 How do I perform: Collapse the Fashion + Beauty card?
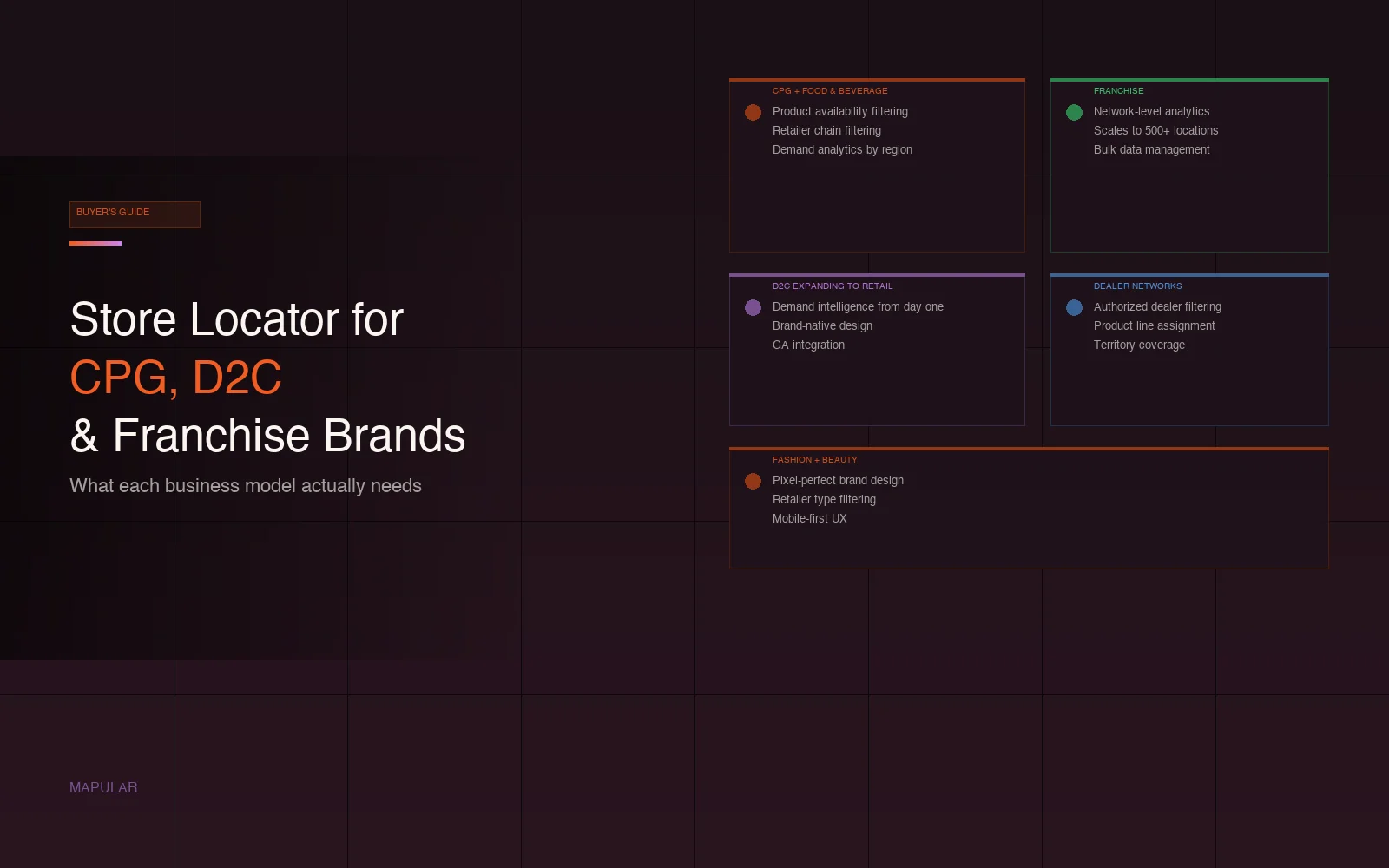(1030, 508)
